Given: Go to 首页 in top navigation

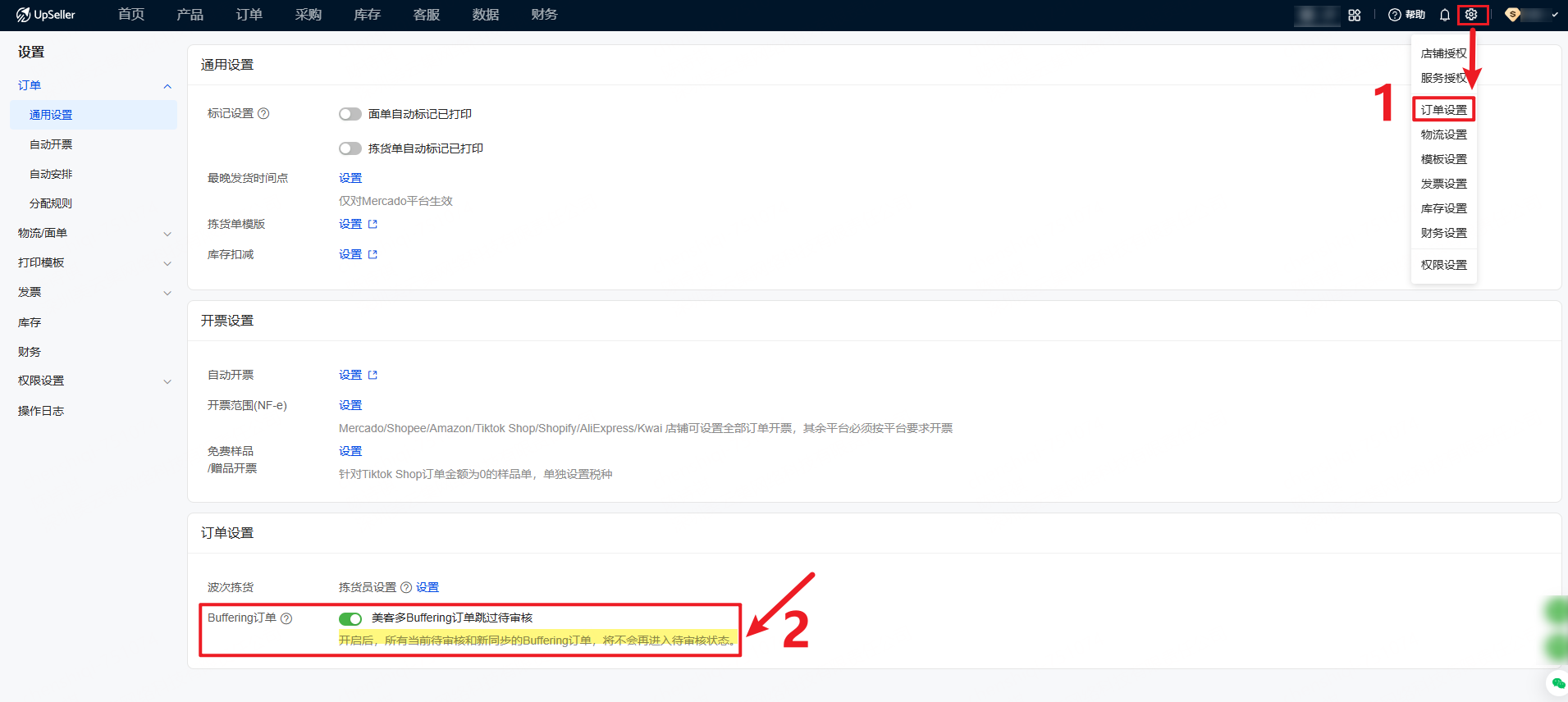Looking at the screenshot, I should (x=131, y=15).
